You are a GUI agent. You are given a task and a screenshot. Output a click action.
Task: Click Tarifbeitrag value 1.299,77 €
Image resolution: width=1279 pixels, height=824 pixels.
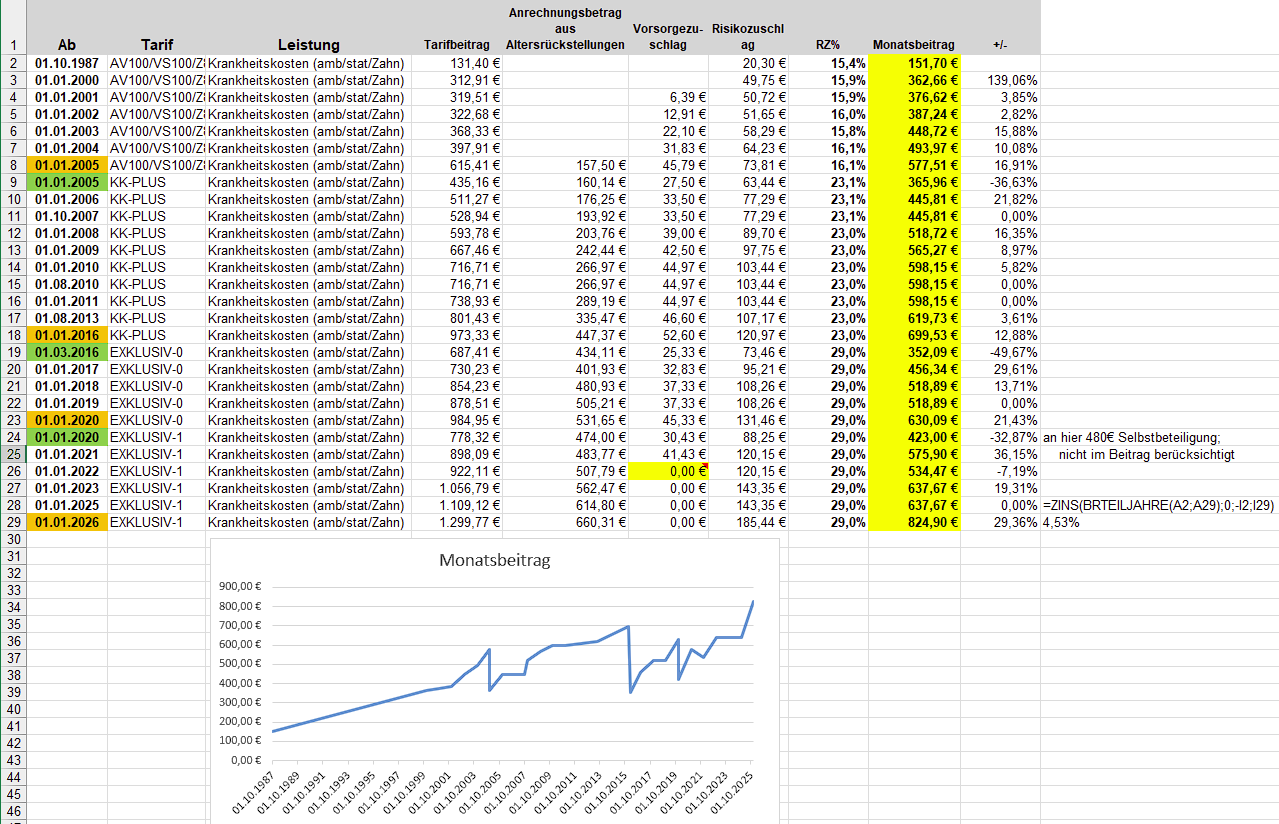pos(456,522)
